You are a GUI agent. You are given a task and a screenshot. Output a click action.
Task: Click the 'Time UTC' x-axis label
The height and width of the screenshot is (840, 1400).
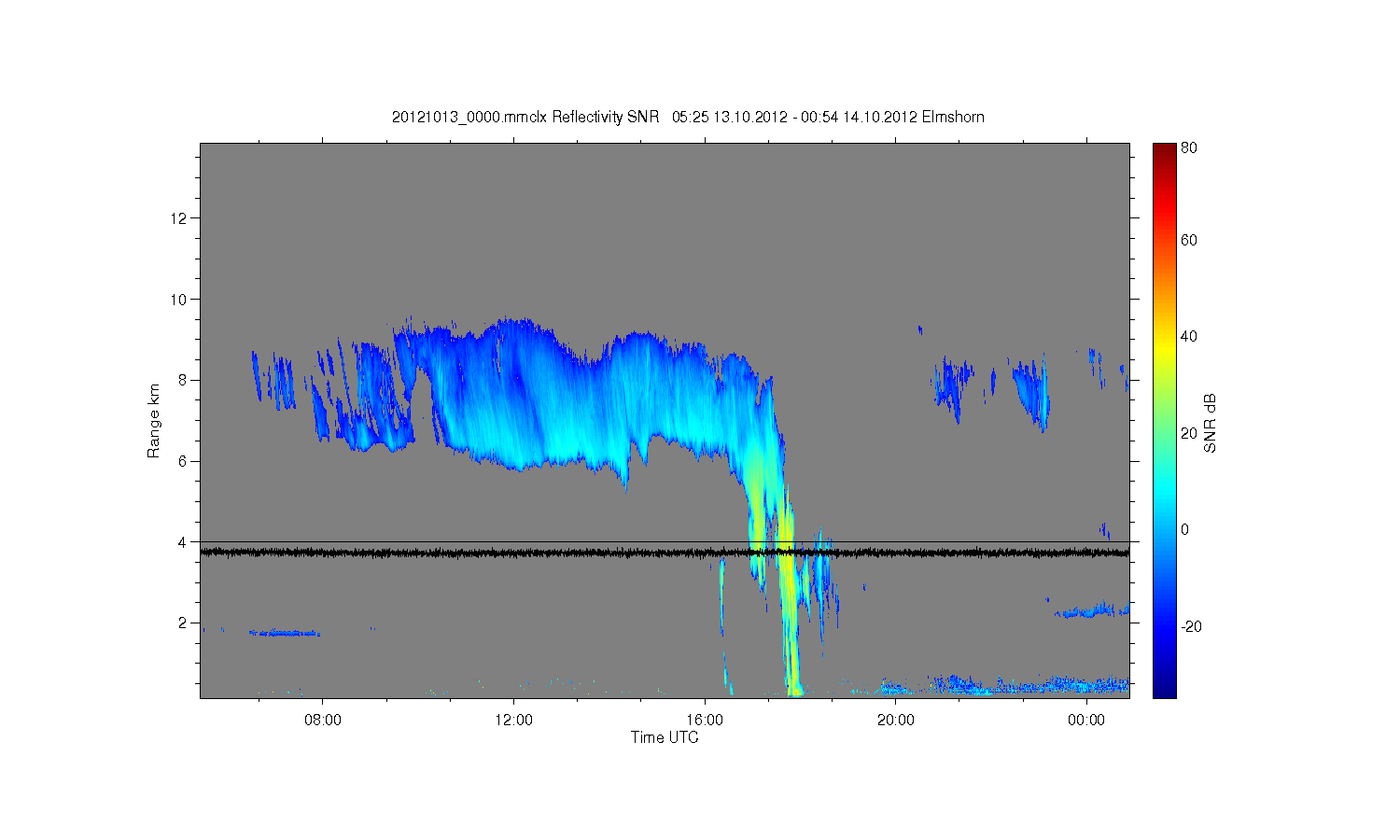click(665, 737)
